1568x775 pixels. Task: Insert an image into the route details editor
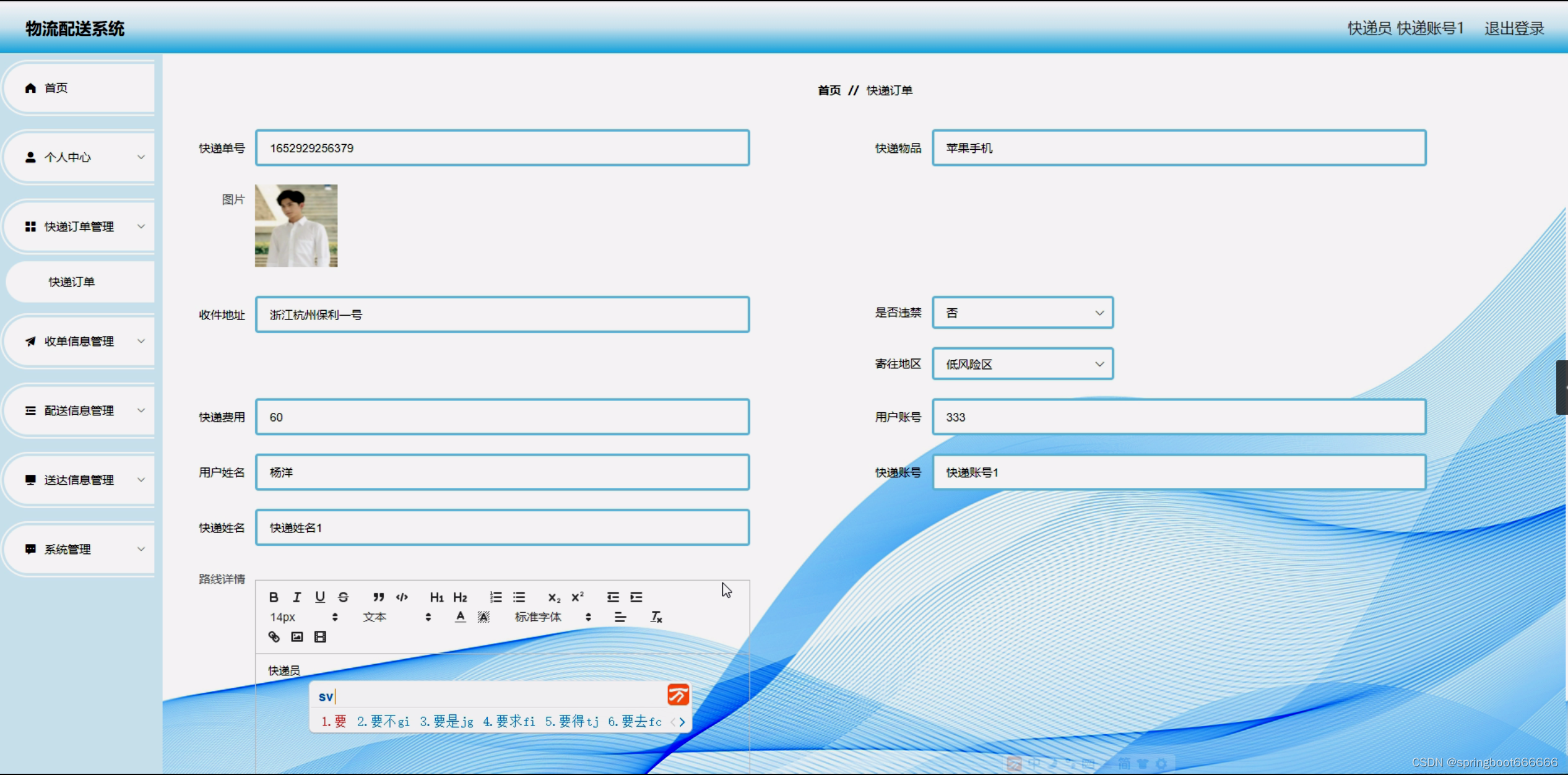pos(297,637)
